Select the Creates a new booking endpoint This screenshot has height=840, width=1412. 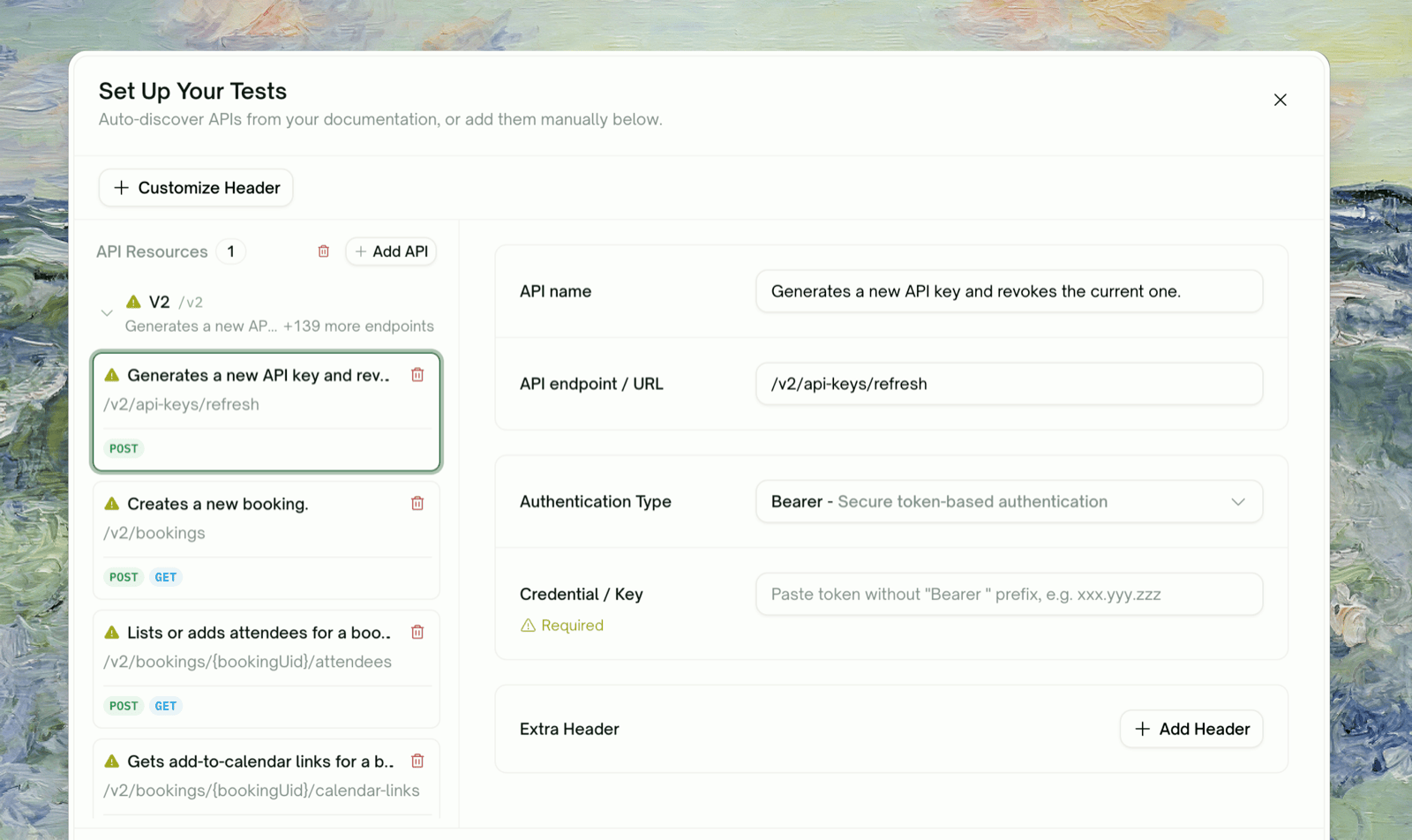267,540
